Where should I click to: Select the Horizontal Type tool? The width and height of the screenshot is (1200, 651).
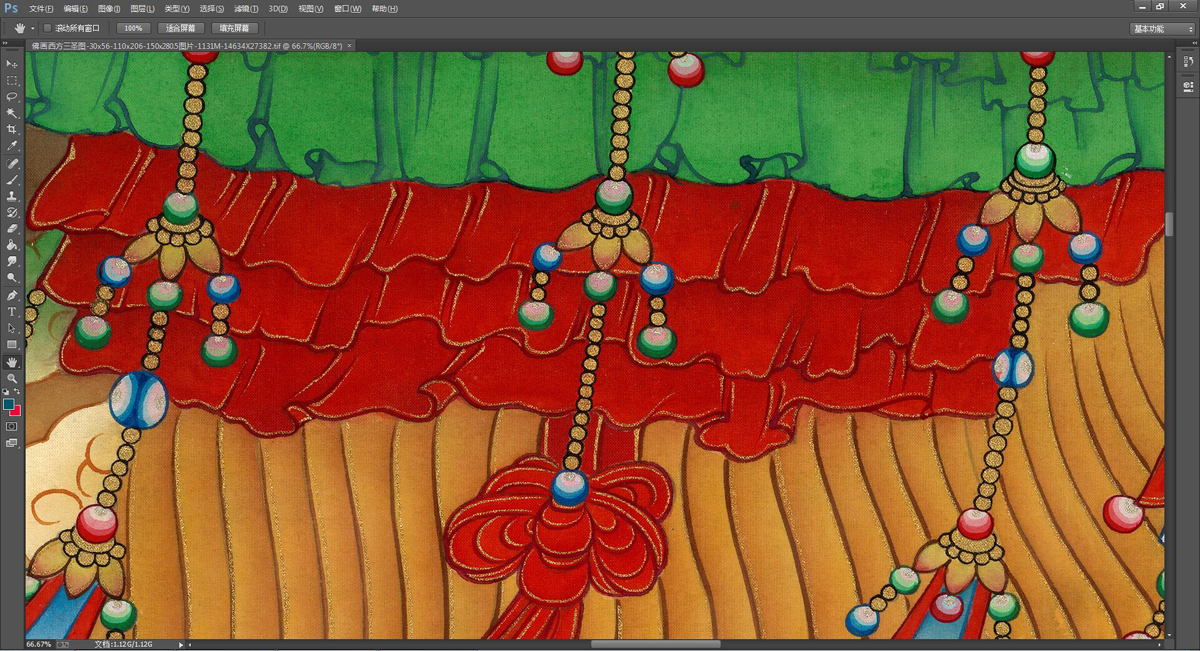12,312
